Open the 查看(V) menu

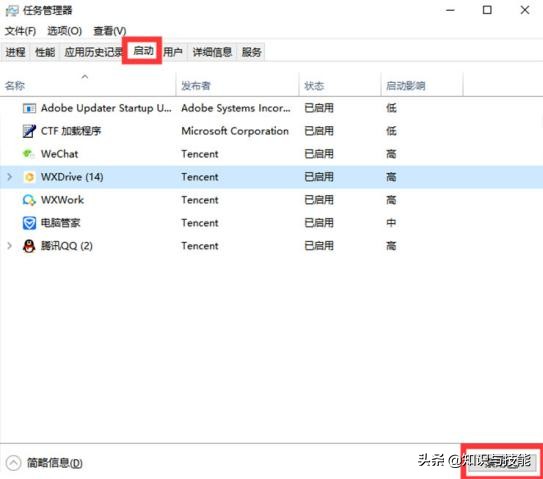pyautogui.click(x=110, y=31)
